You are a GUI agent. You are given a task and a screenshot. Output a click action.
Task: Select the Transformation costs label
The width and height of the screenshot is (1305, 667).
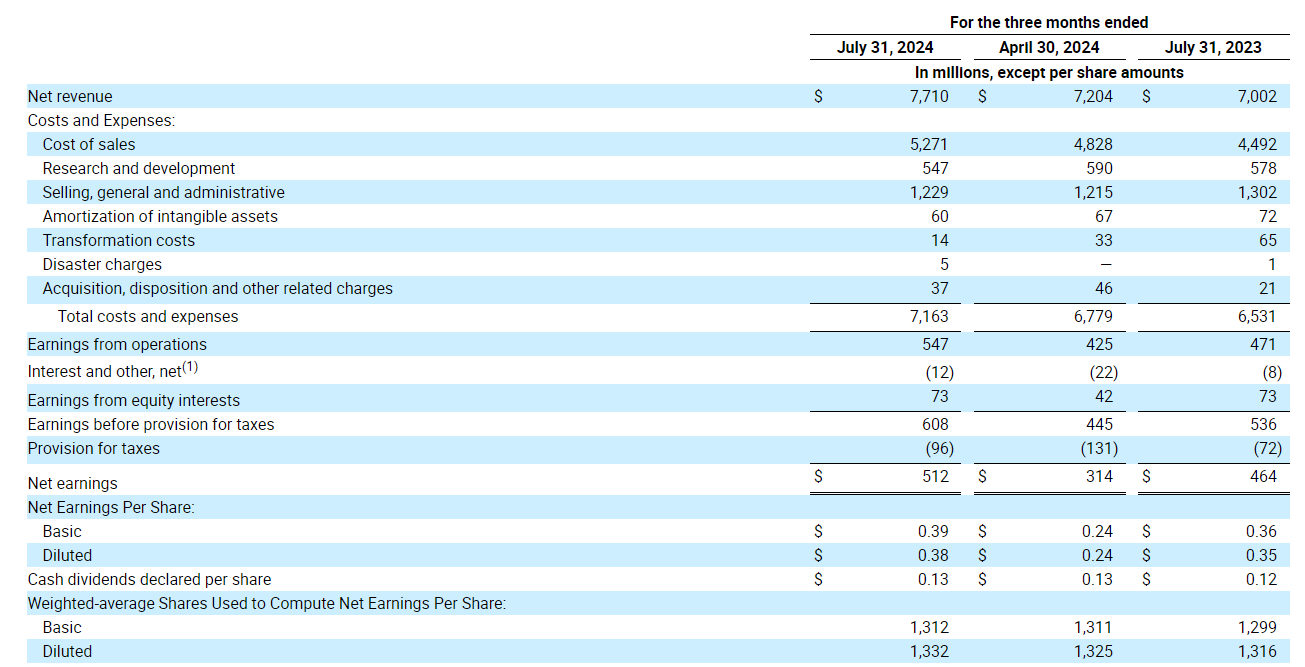(x=119, y=241)
